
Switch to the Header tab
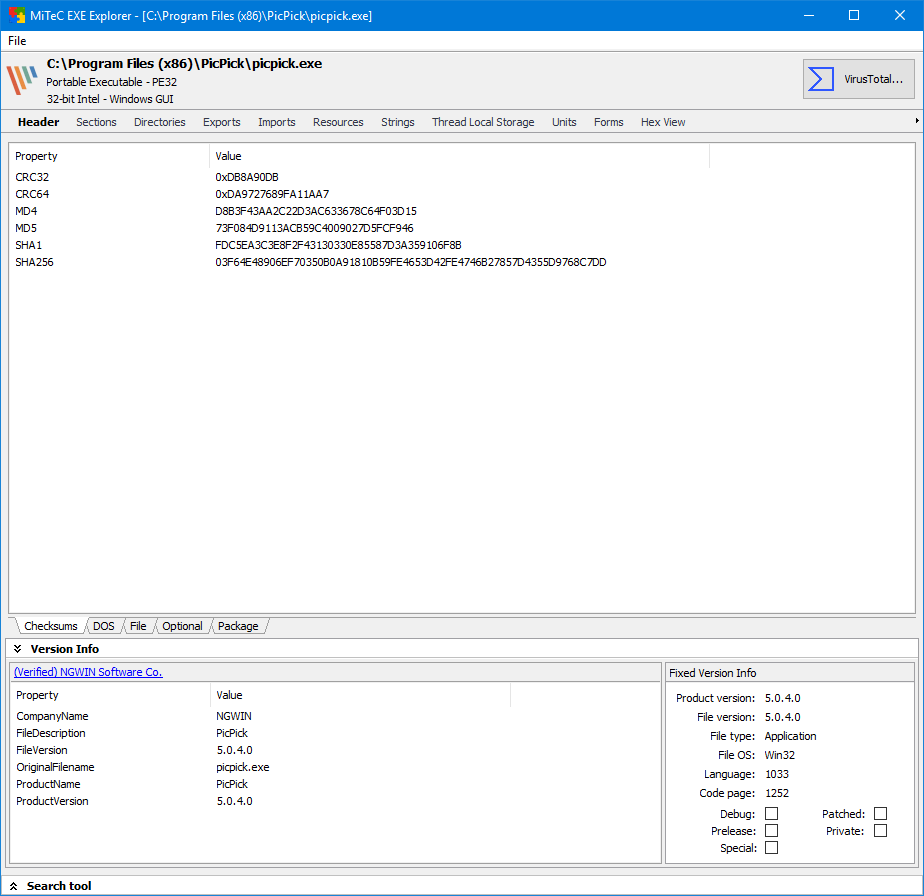point(38,122)
